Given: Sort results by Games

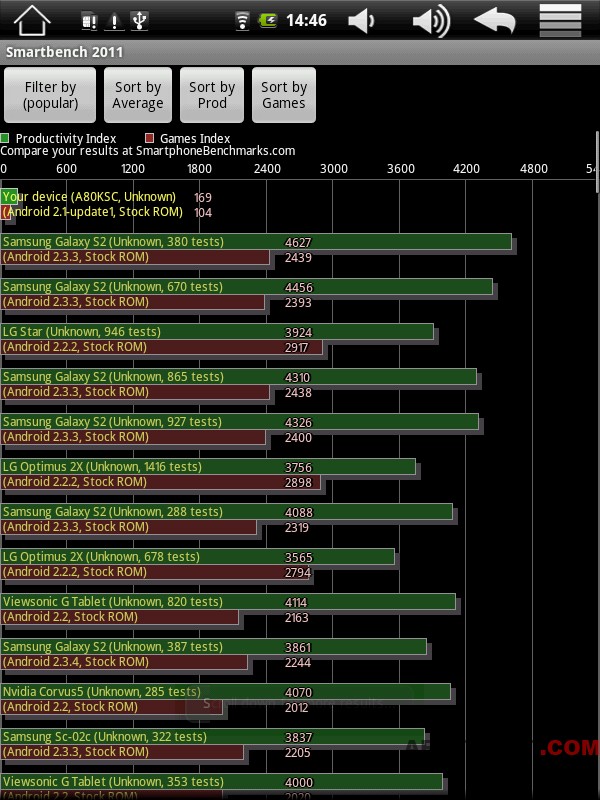Looking at the screenshot, I should click(284, 95).
